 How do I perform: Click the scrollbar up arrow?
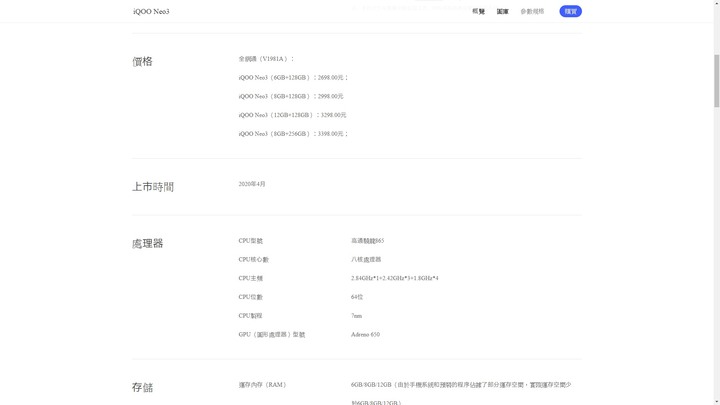coord(716,2)
